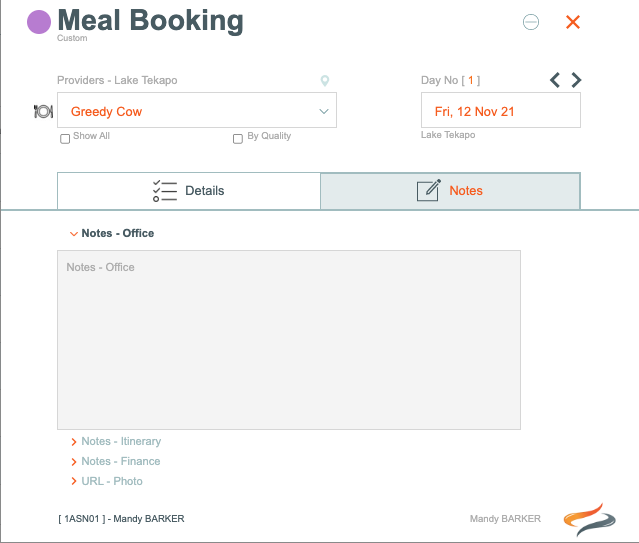The image size is (639, 543).
Task: Click the dropdown arrow beside Greedy Cow
Action: click(324, 111)
